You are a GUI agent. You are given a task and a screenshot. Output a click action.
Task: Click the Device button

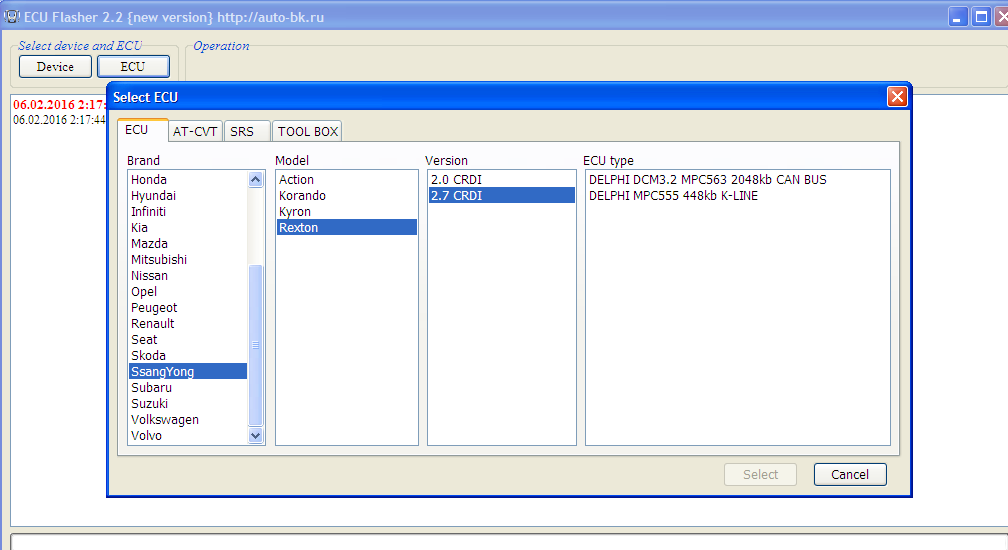(x=55, y=67)
